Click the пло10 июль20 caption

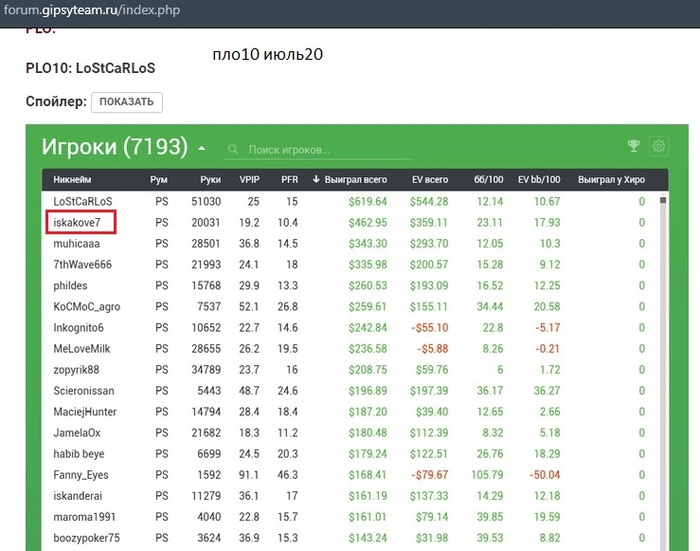[x=268, y=54]
